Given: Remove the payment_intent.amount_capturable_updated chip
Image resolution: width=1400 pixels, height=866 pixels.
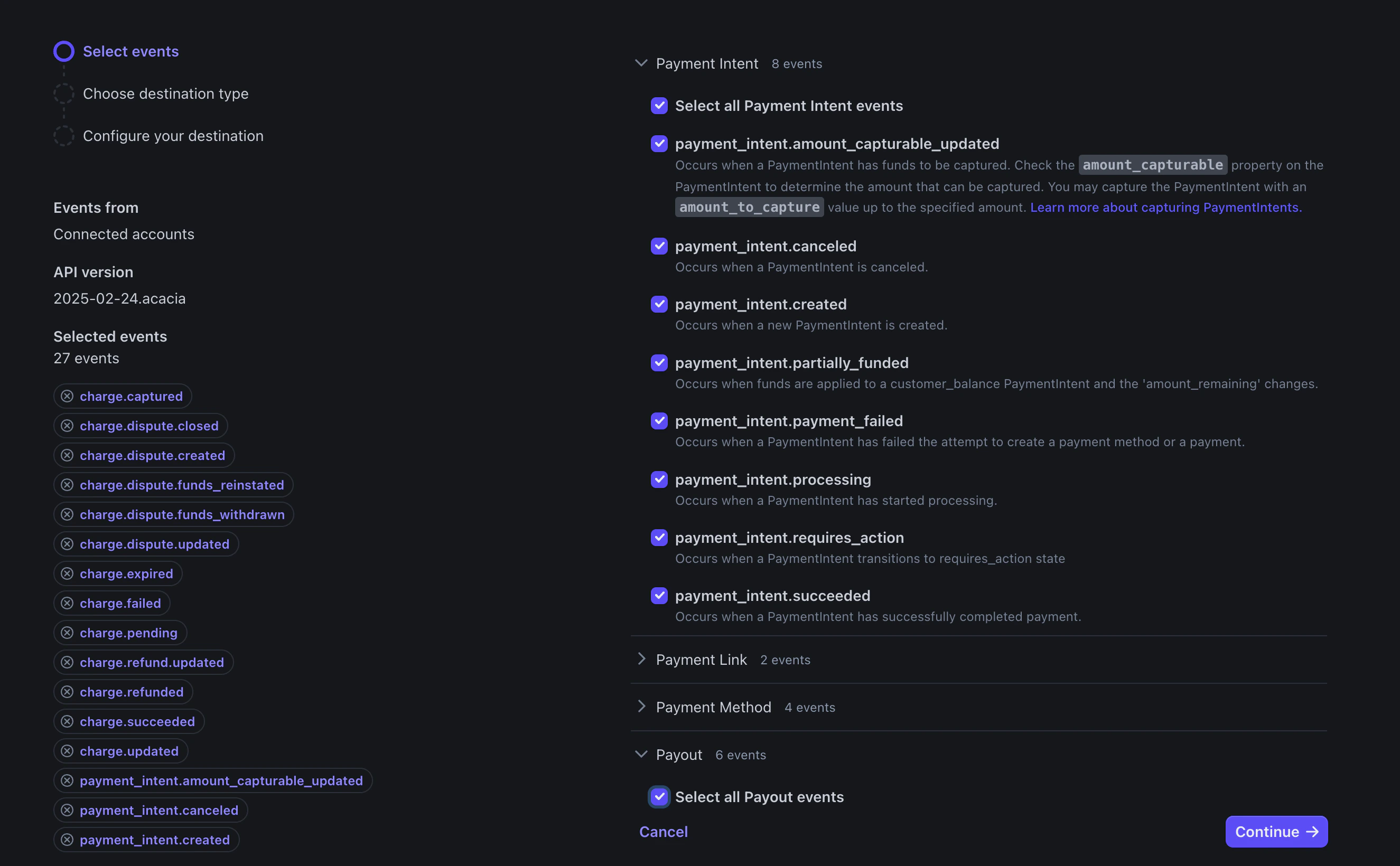Looking at the screenshot, I should 68,780.
